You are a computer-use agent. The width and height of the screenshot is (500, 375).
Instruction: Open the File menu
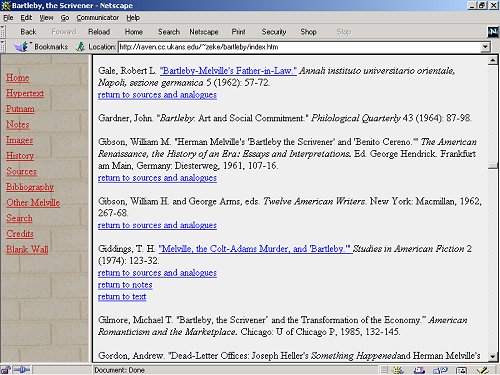tap(8, 18)
